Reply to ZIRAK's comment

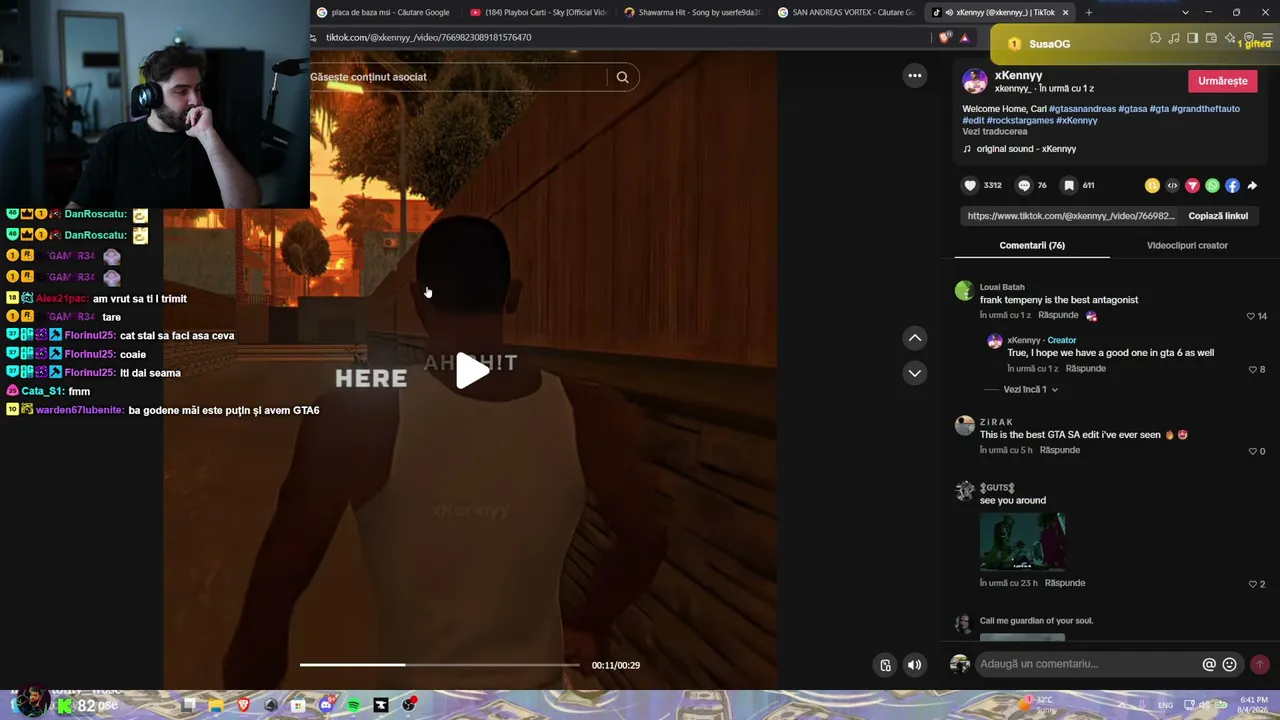tap(1060, 450)
